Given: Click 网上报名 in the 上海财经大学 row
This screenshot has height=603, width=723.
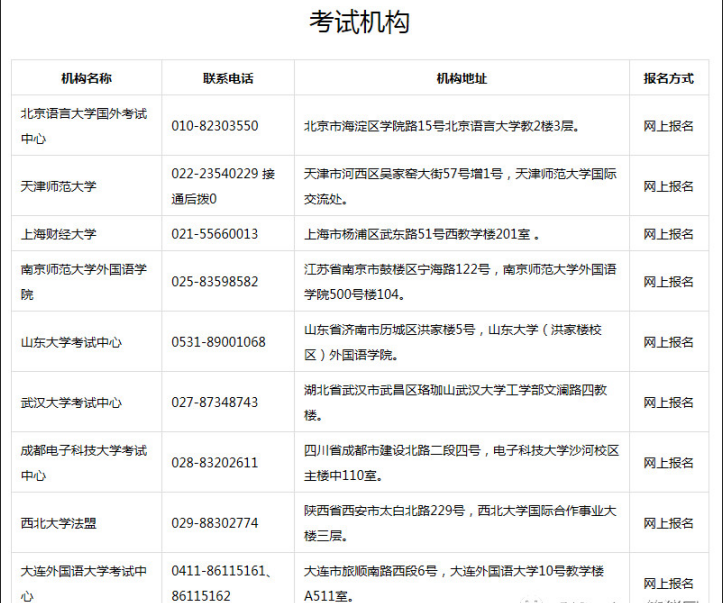Looking at the screenshot, I should click(669, 234).
